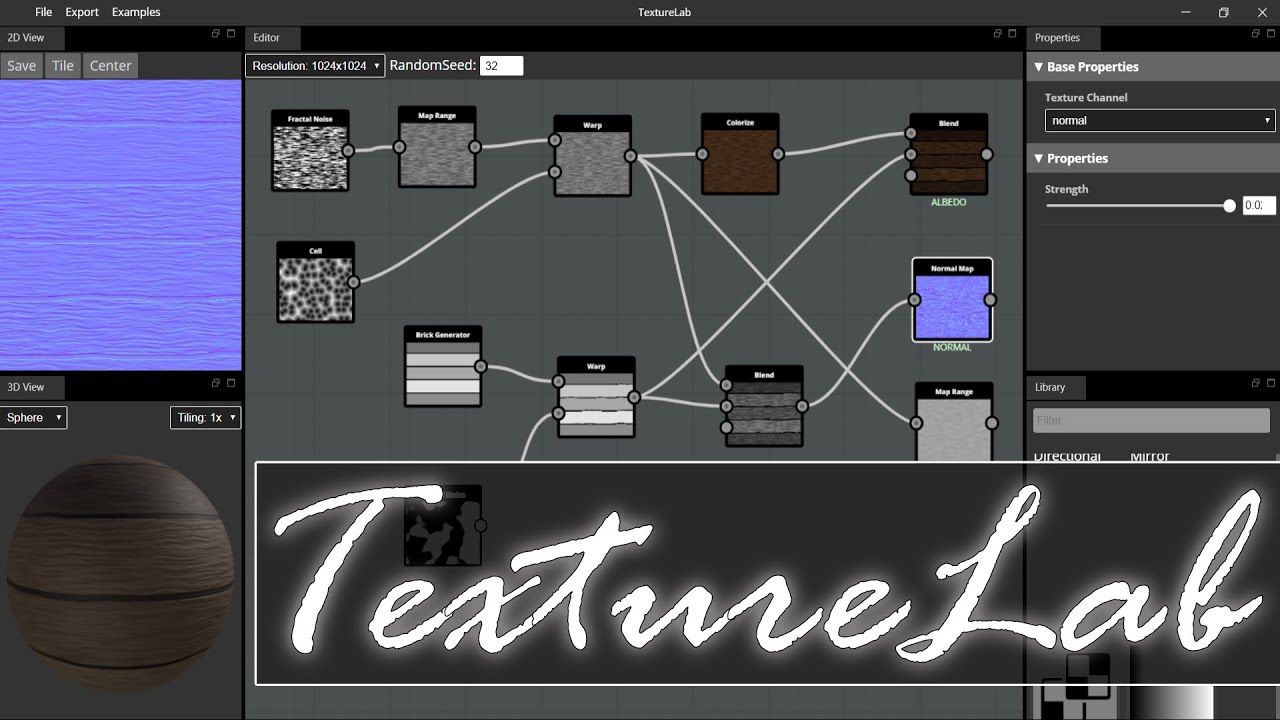
Task: Select the Cell node
Action: 315,282
